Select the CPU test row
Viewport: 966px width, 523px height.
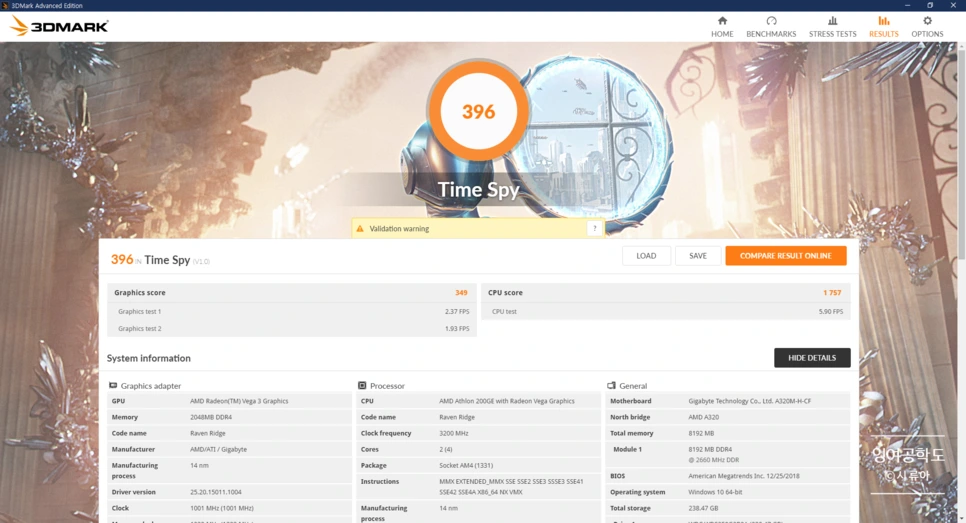tap(666, 312)
